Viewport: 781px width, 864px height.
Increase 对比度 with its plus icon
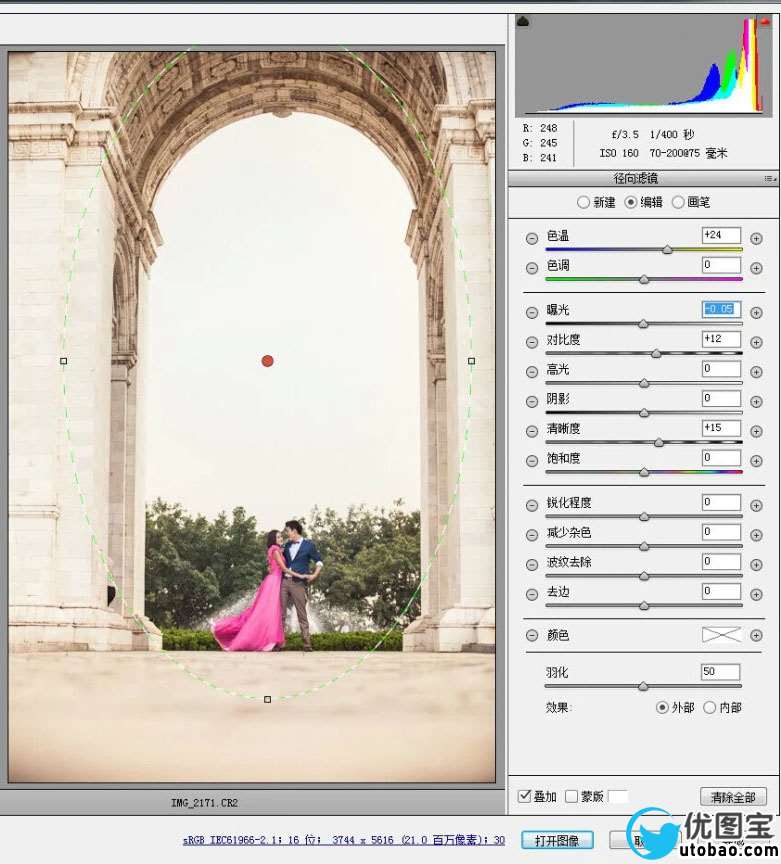(756, 342)
